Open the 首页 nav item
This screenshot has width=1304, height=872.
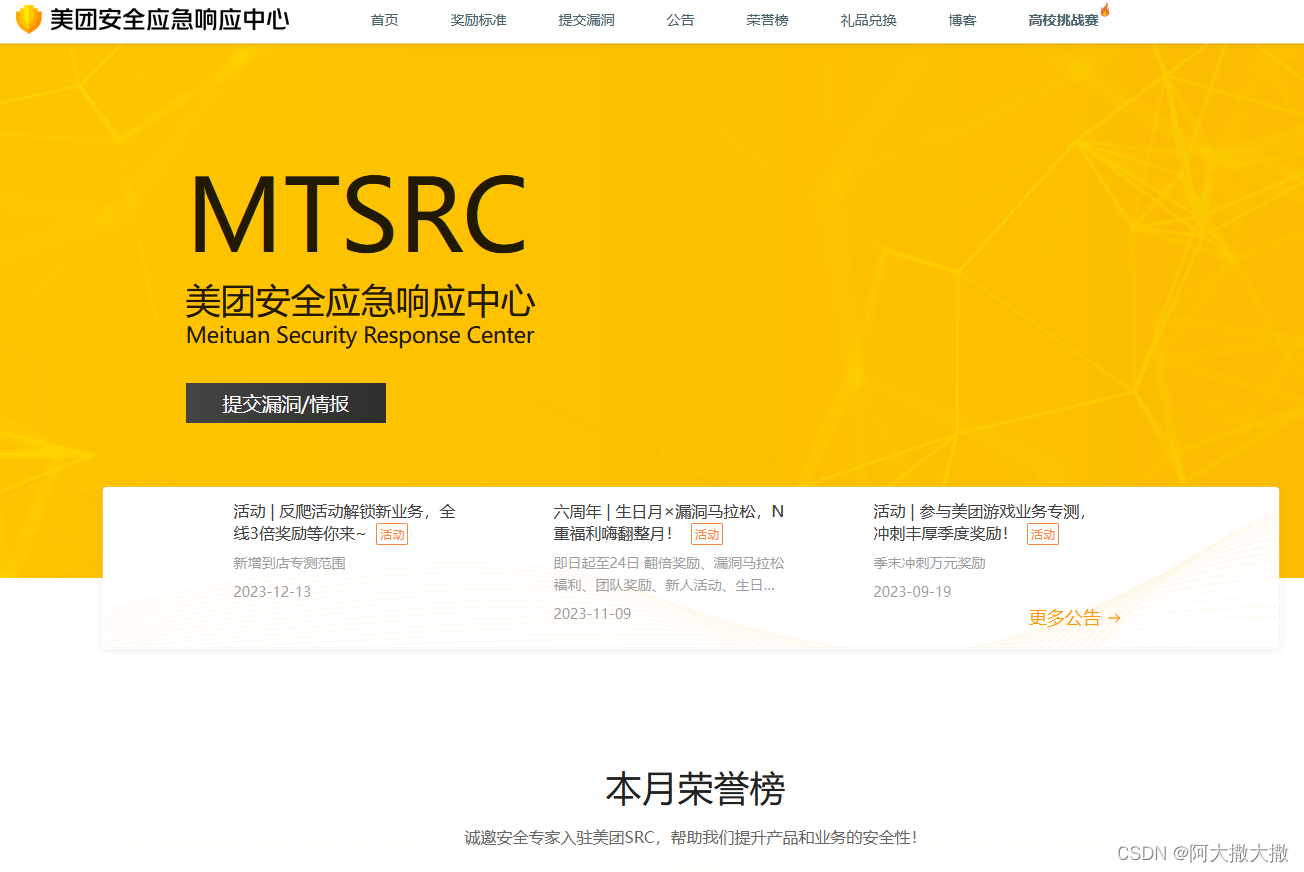click(384, 20)
